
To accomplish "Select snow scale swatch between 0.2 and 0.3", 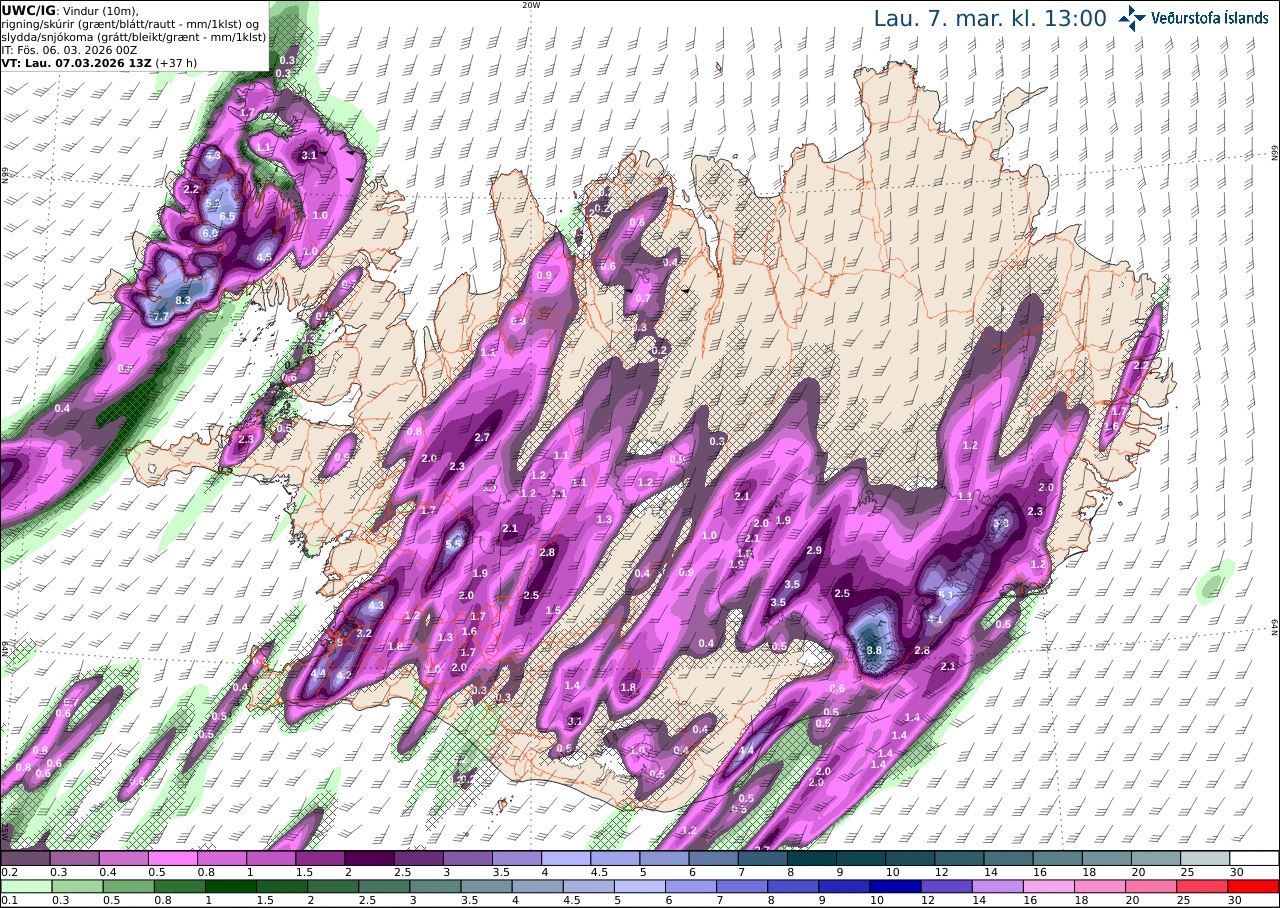I will [25, 858].
